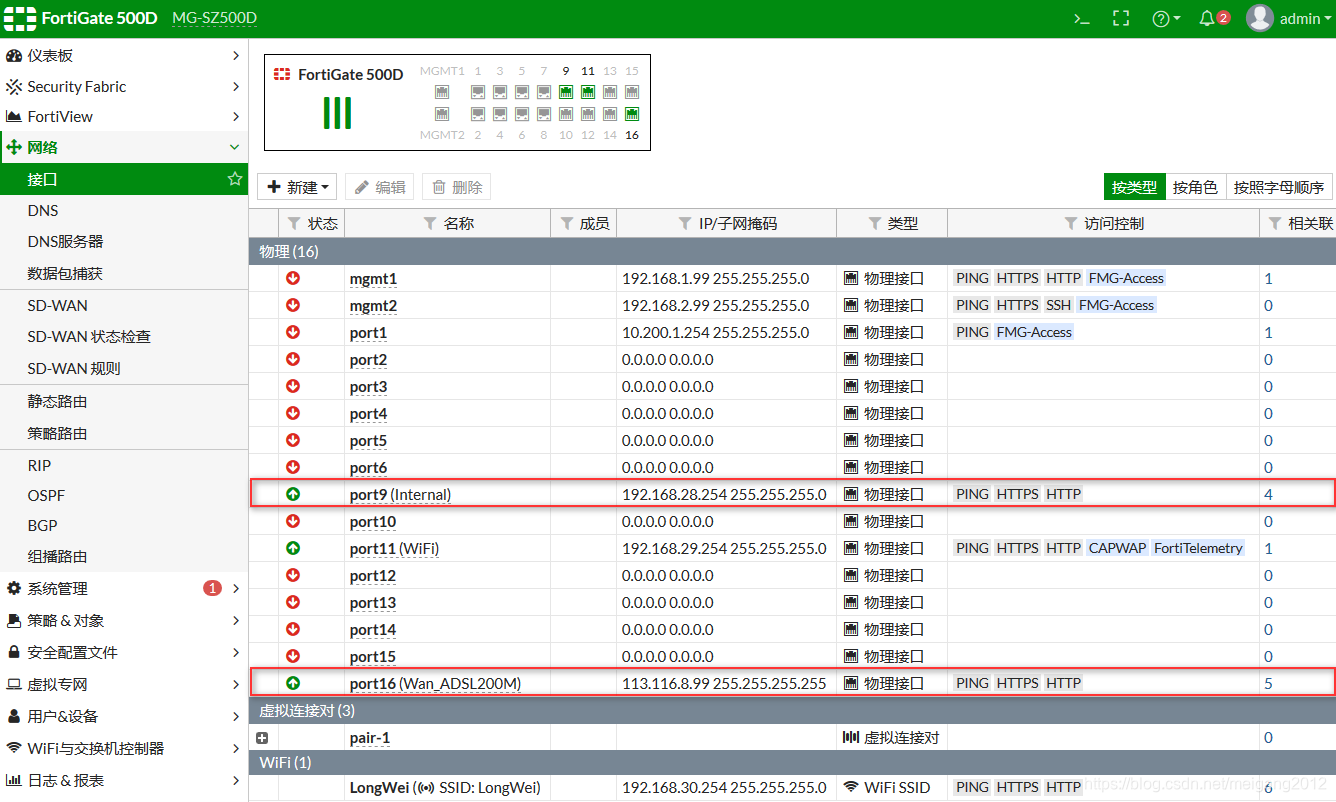The width and height of the screenshot is (1336, 802).
Task: Click status icon of port9 row
Action: coord(293,494)
